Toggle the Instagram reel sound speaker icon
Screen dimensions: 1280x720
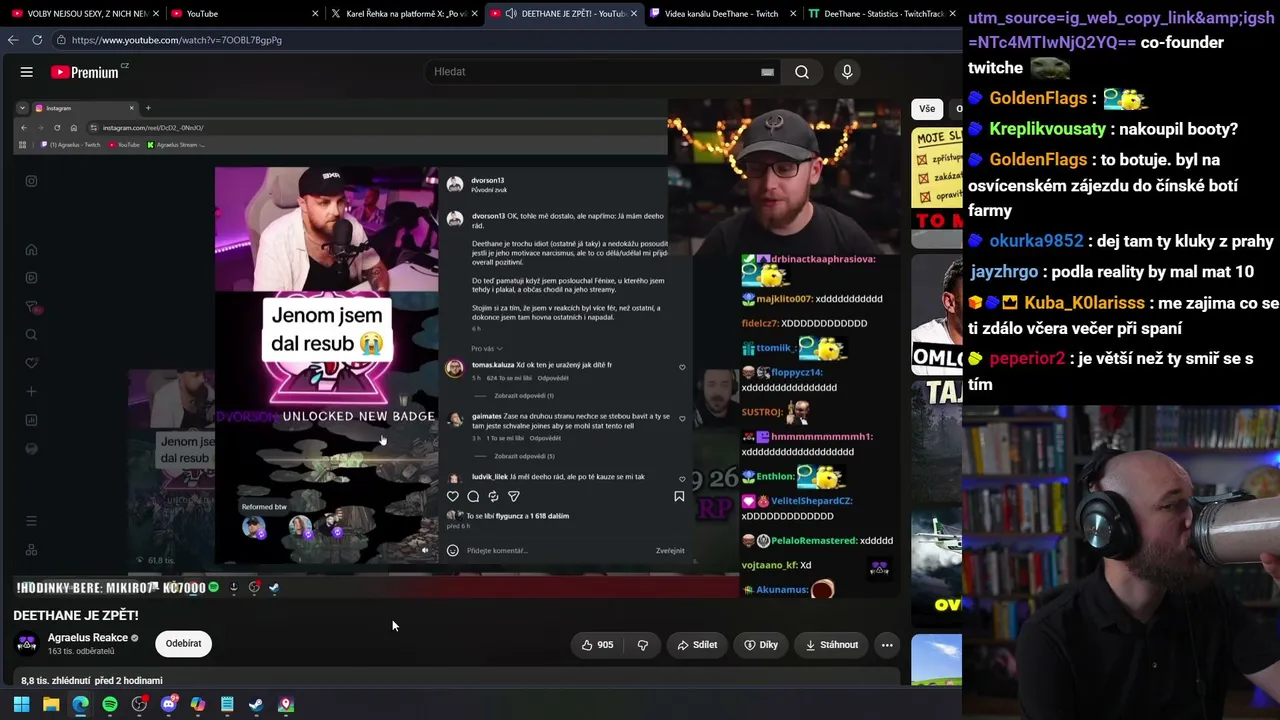425,550
